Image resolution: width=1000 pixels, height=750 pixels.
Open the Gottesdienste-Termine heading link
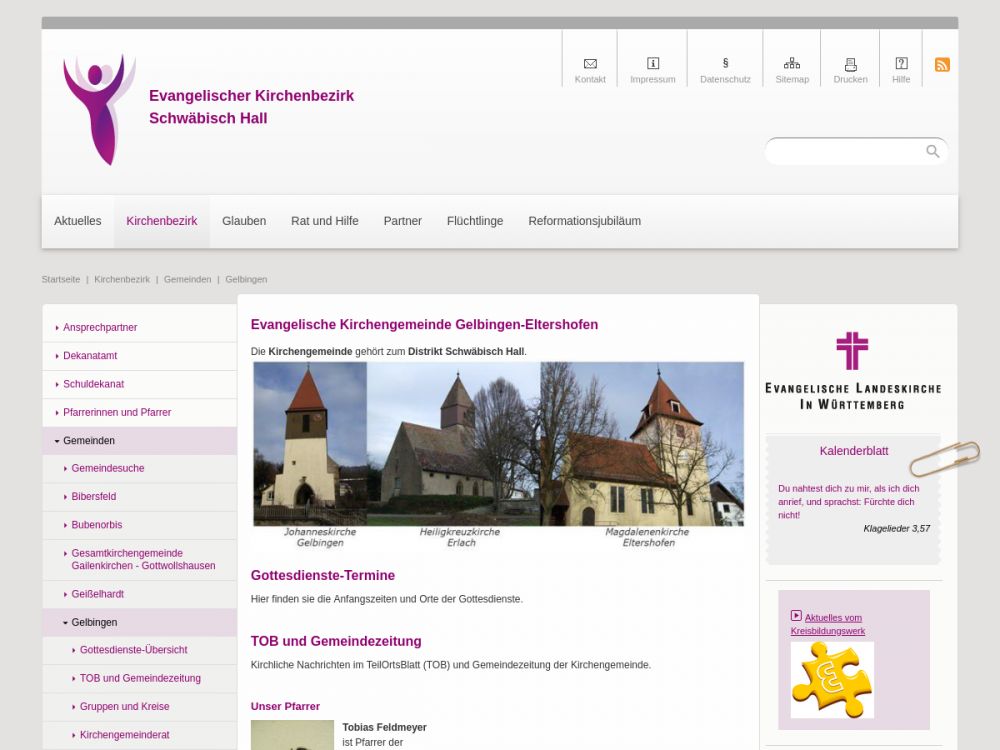[x=322, y=575]
